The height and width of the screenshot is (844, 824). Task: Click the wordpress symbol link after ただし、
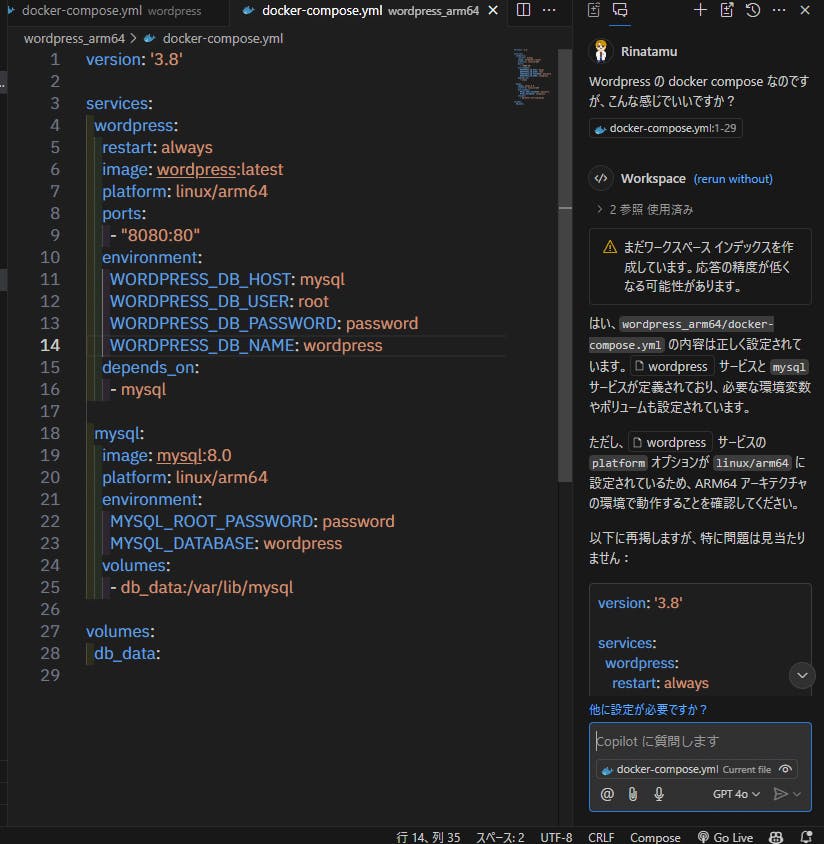670,442
